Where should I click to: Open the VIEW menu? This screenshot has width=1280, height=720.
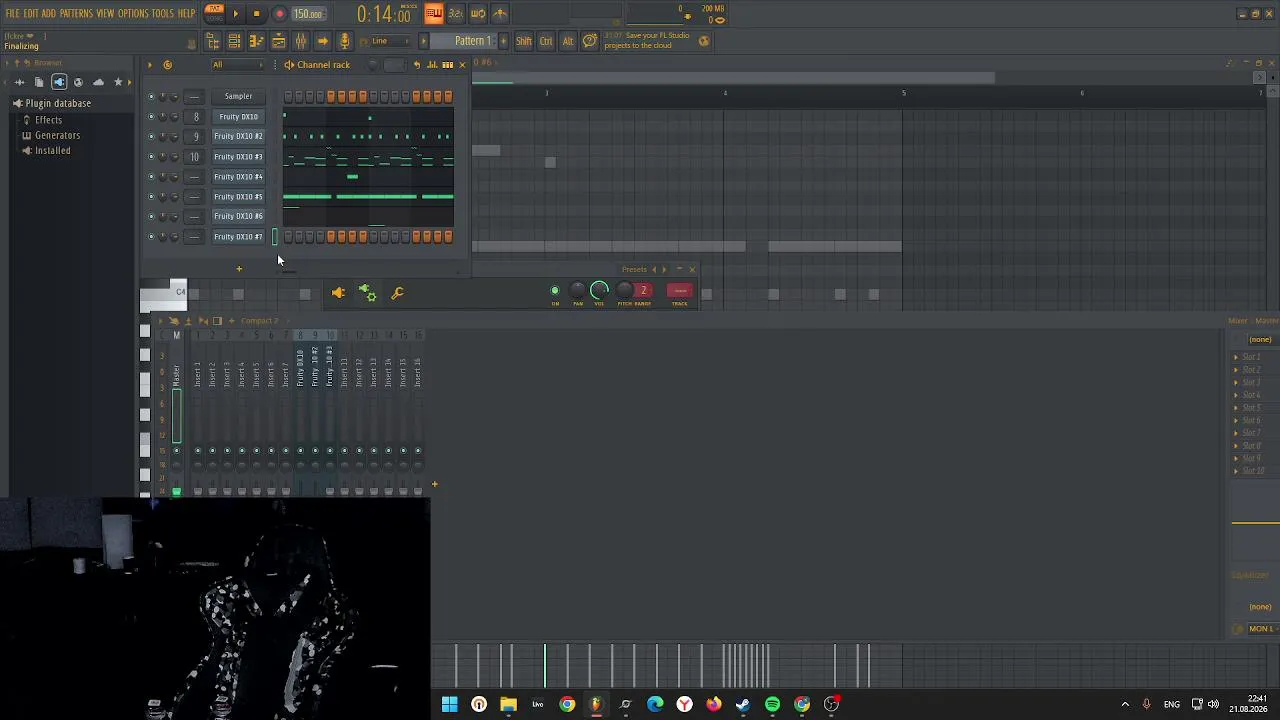coord(105,13)
